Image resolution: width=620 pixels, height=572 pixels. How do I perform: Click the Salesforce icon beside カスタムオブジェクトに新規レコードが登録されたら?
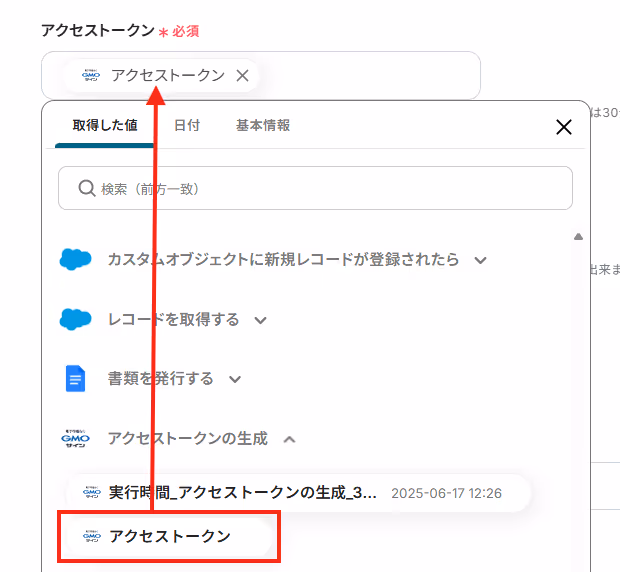[x=76, y=260]
